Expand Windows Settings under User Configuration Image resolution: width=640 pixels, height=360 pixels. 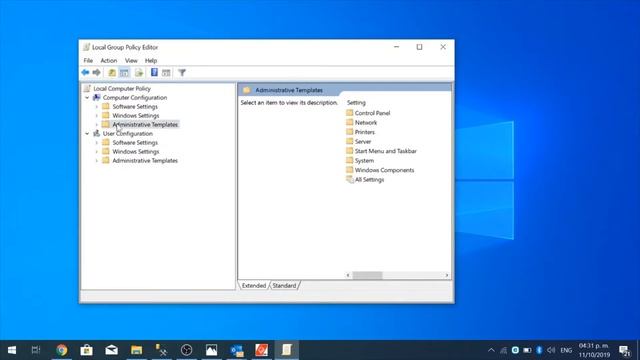[97, 151]
